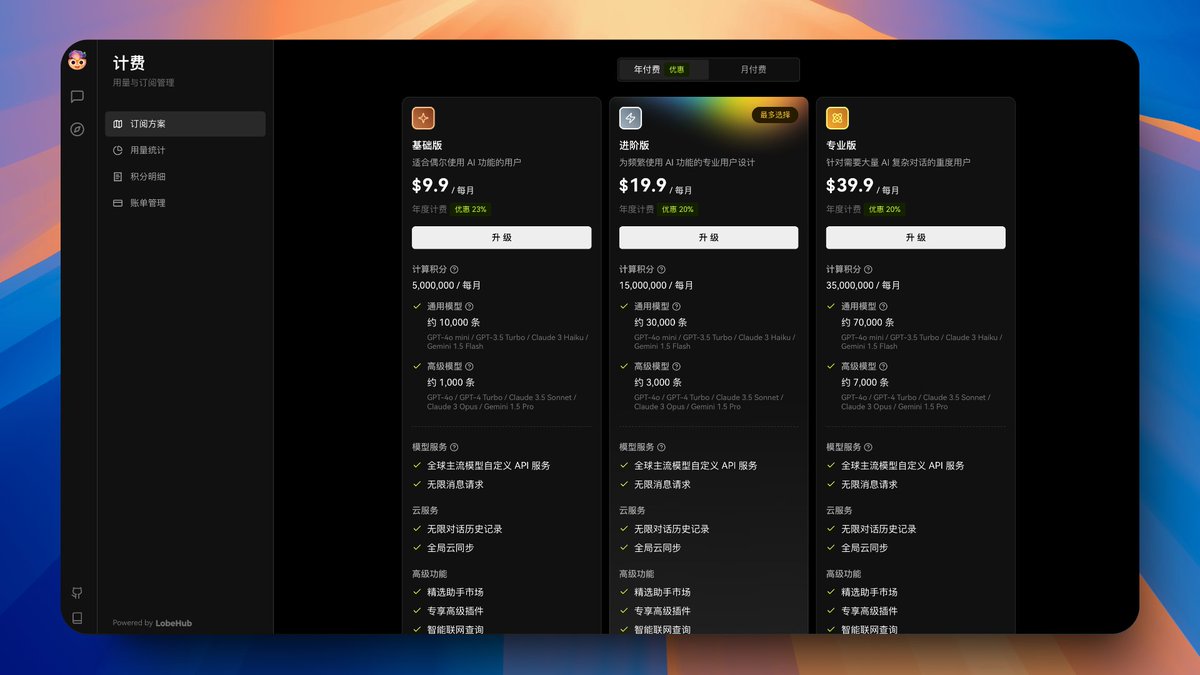The height and width of the screenshot is (675, 1200).
Task: Click help icon beside 进阶版 高级模型
Action: pyautogui.click(x=676, y=366)
